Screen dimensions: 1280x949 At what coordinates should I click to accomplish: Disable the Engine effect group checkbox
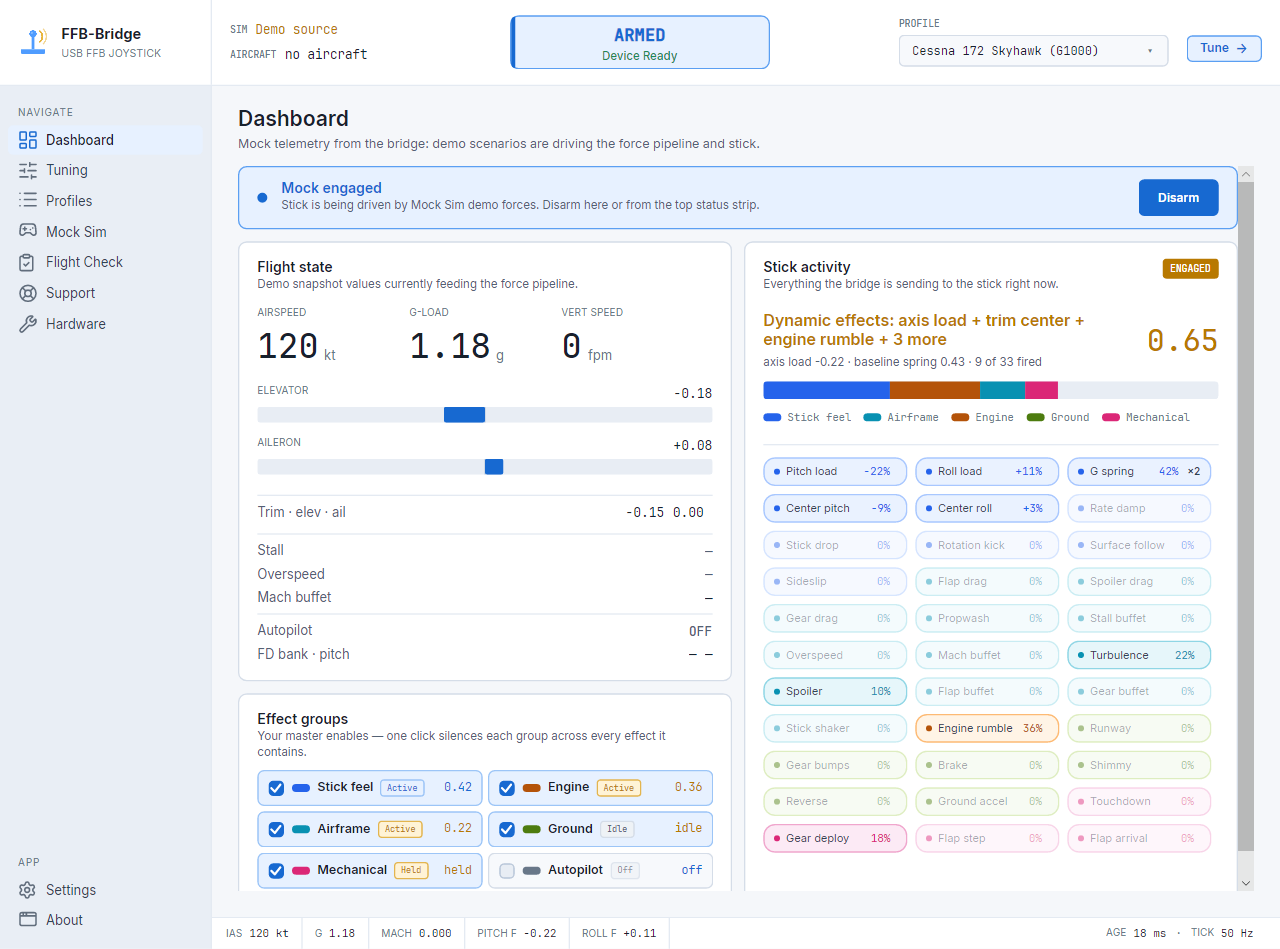tap(507, 788)
